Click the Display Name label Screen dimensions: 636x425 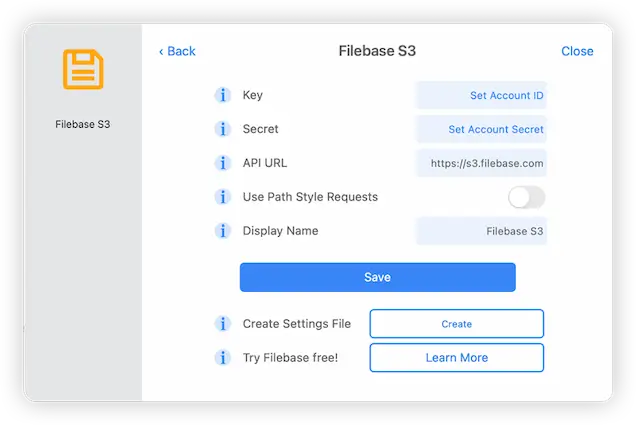click(280, 231)
